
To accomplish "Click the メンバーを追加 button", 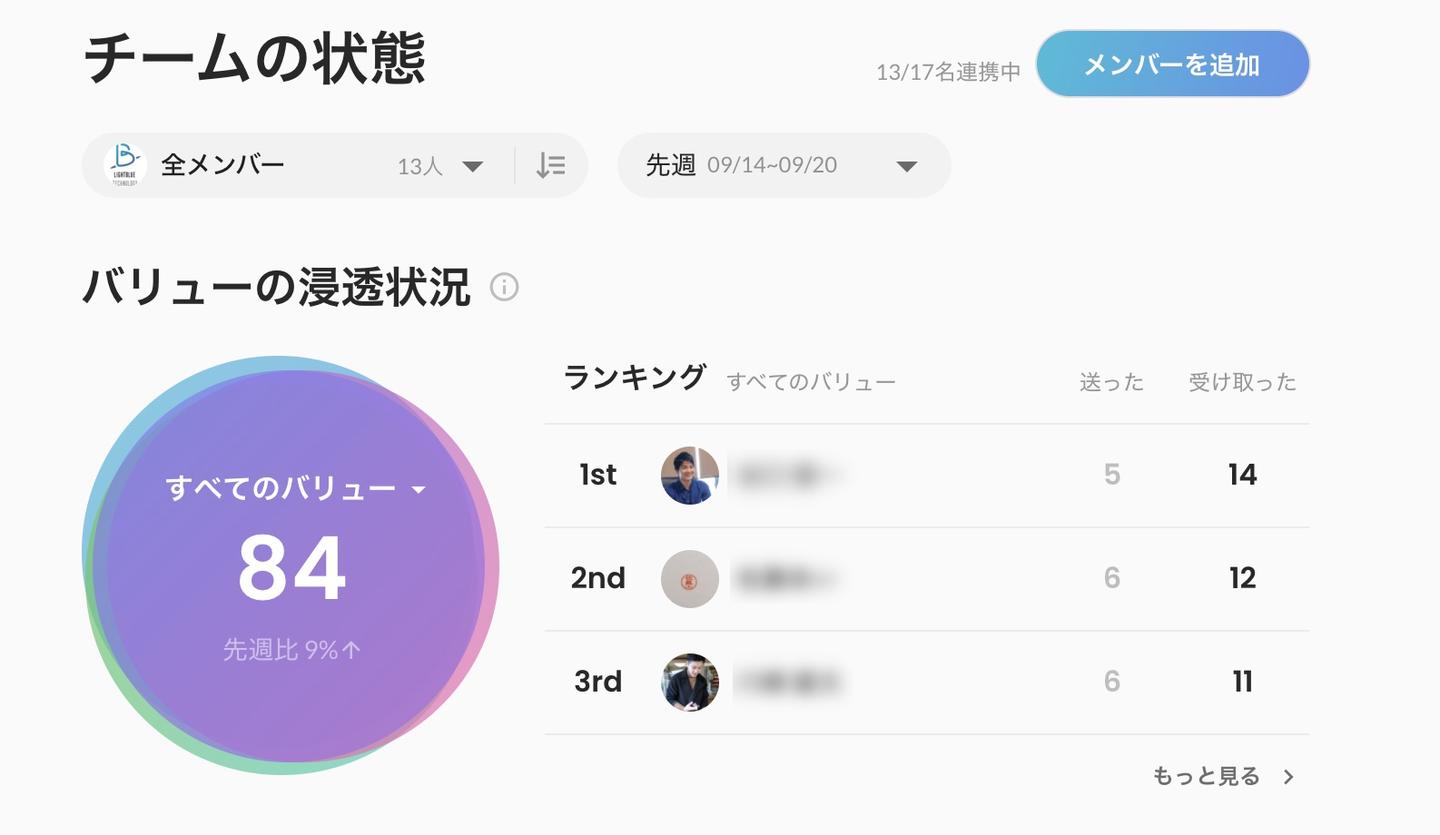I will point(1172,64).
